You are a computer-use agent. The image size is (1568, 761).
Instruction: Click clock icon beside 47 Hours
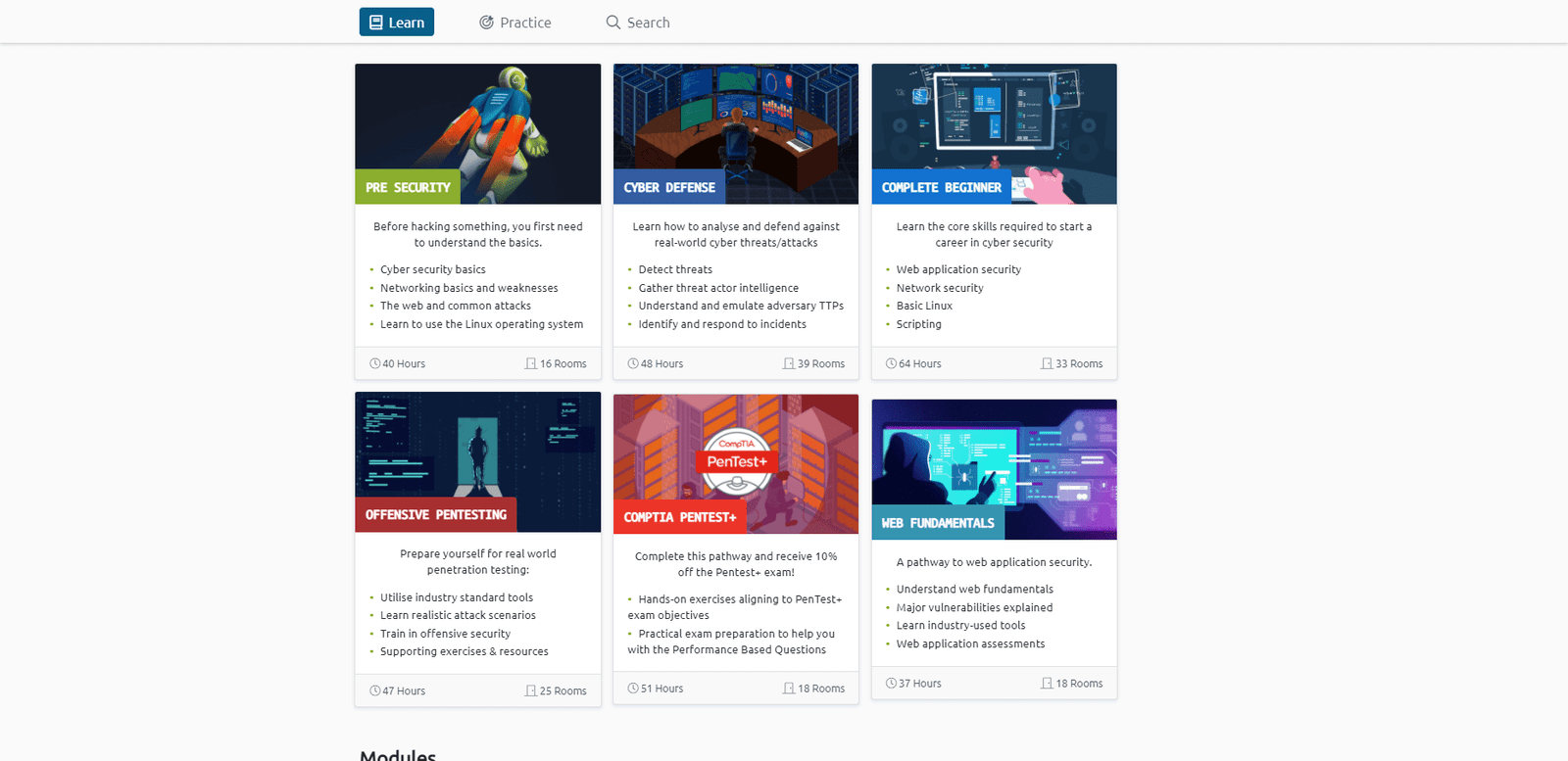(375, 690)
